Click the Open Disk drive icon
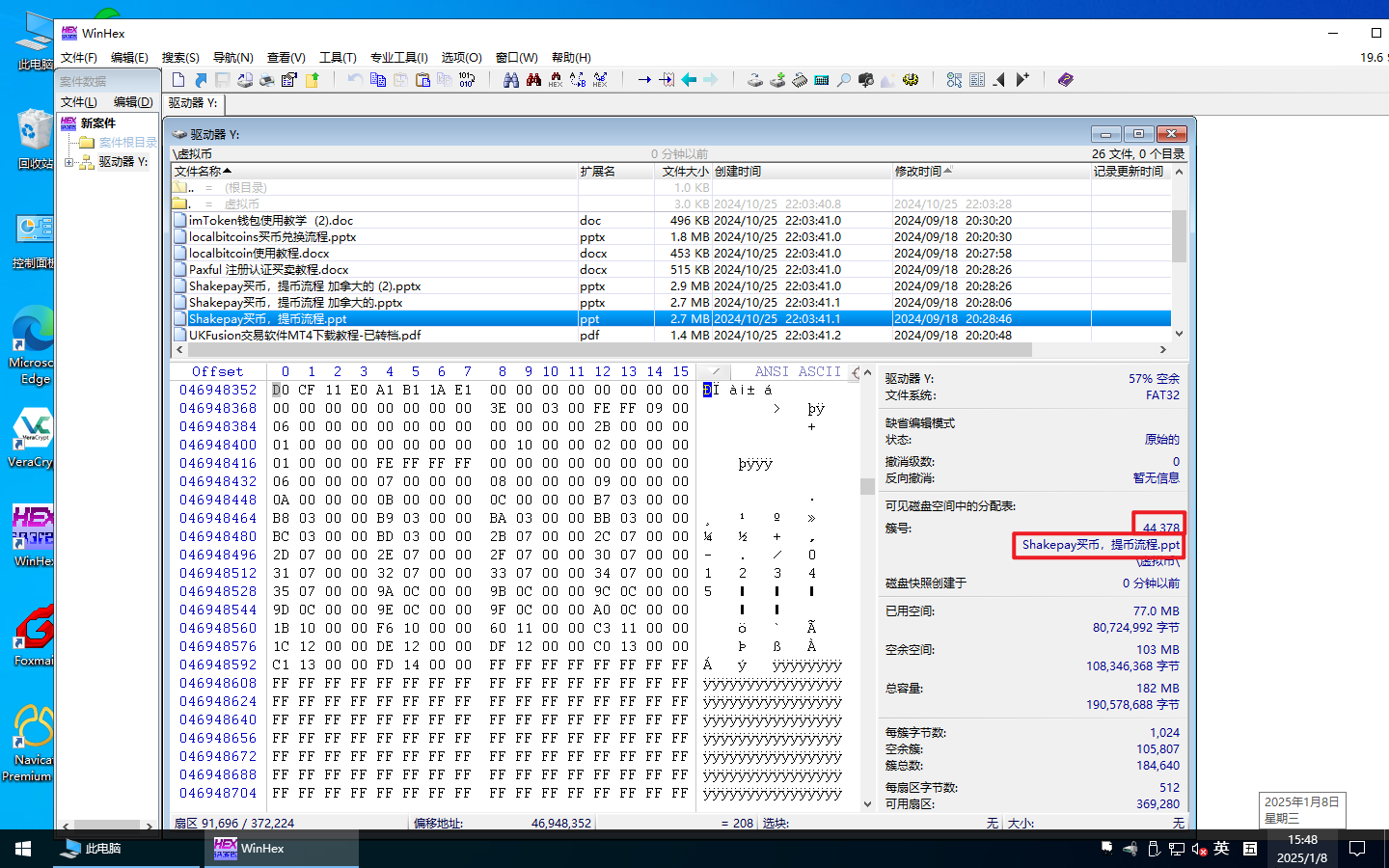Image resolution: width=1389 pixels, height=868 pixels. (755, 80)
